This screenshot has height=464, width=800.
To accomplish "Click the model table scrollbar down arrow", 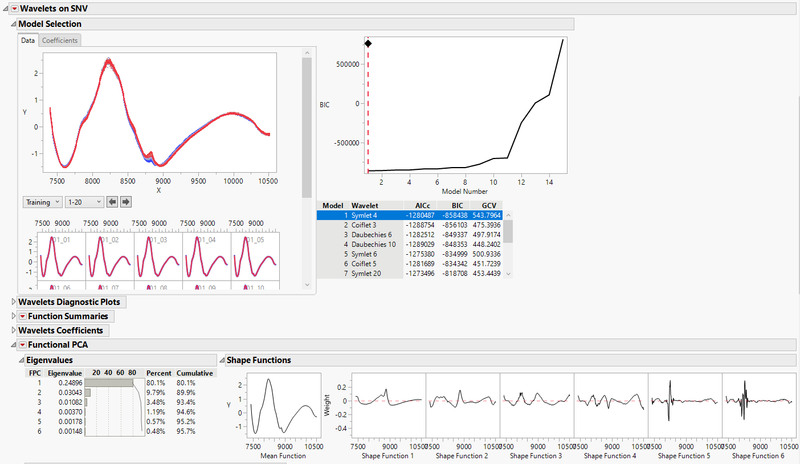I will tap(508, 274).
